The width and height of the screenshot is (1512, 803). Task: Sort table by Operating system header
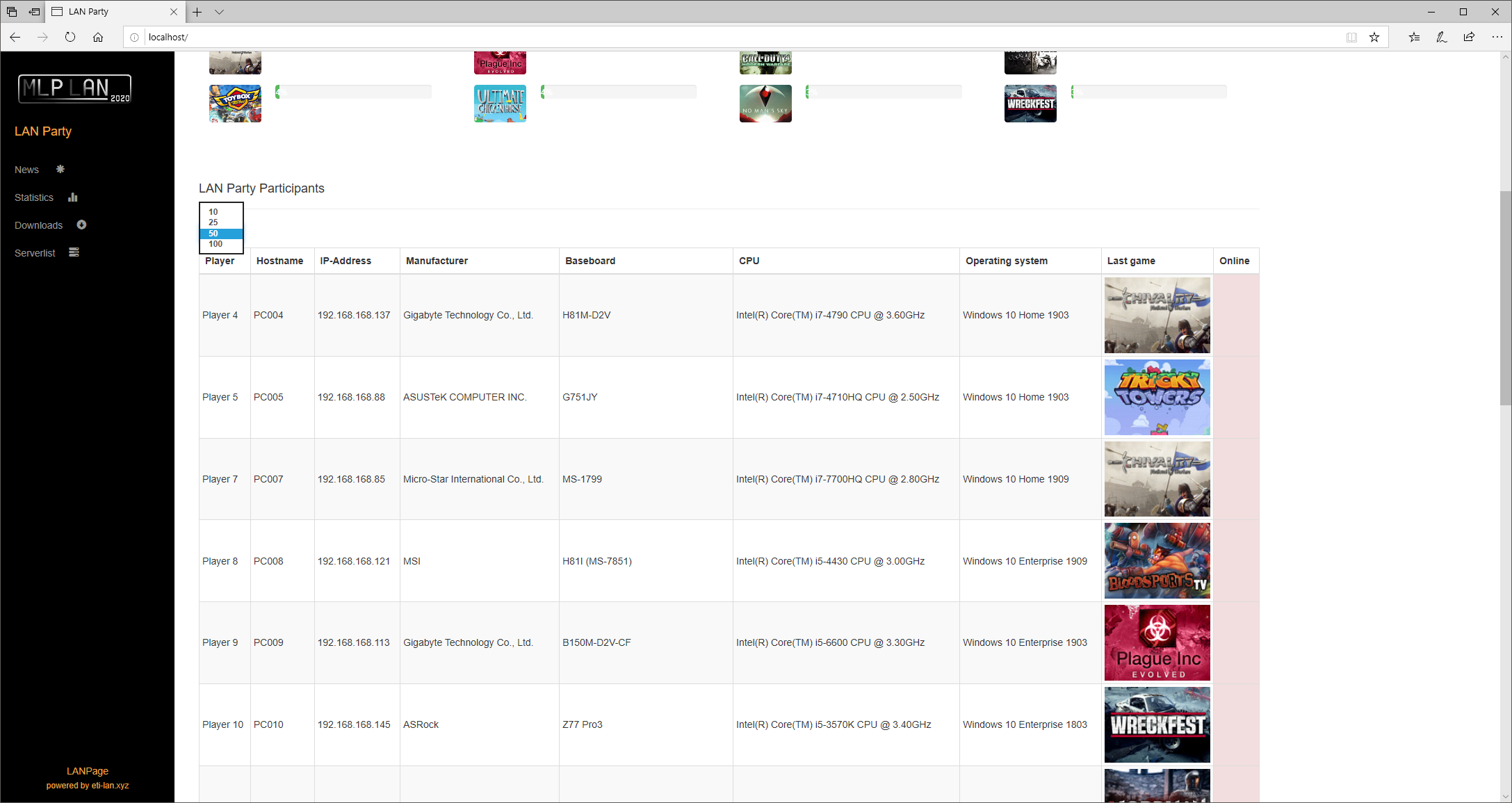1006,261
